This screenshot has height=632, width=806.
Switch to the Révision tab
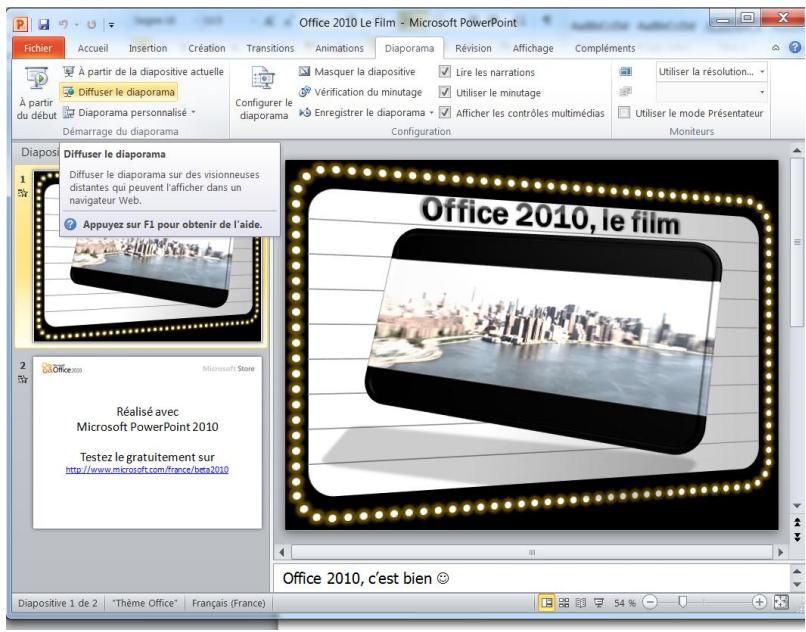pos(473,48)
